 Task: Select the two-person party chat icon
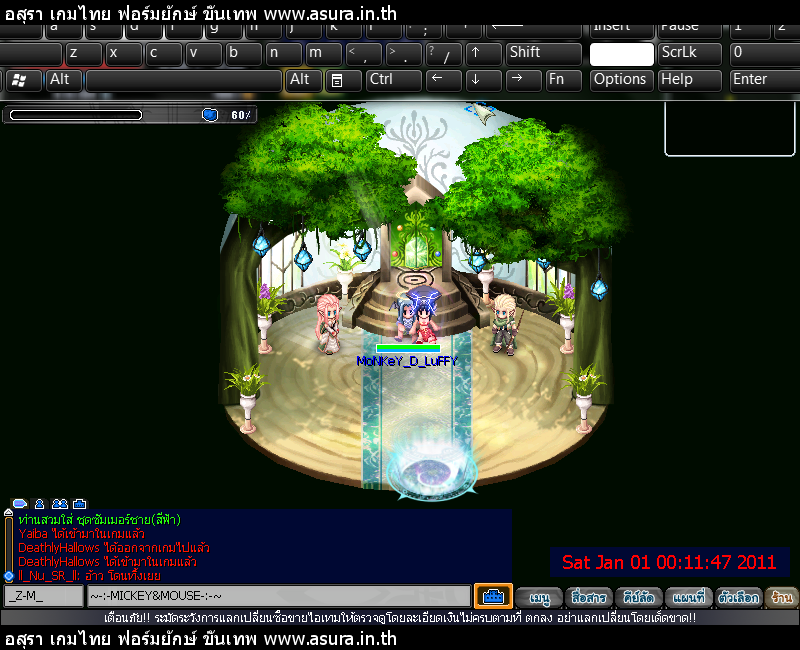pyautogui.click(x=60, y=503)
